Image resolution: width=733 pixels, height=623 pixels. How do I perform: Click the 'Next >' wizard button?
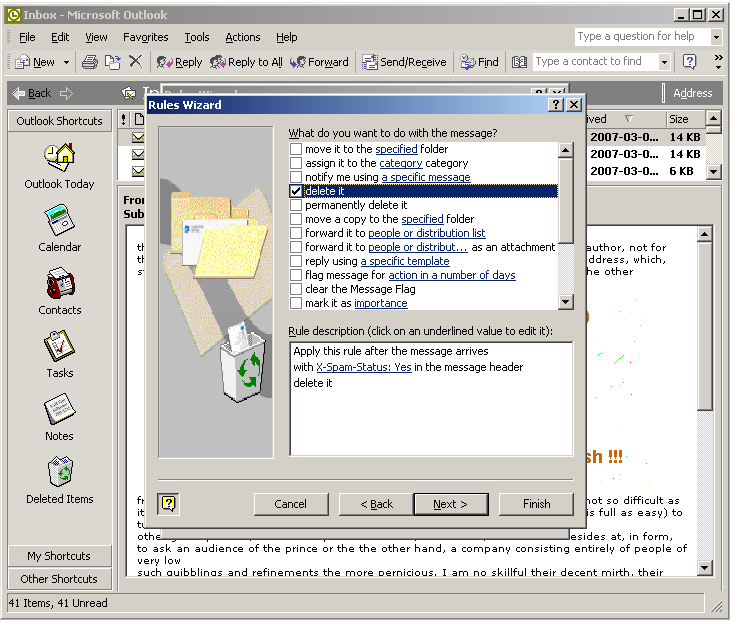pos(451,504)
